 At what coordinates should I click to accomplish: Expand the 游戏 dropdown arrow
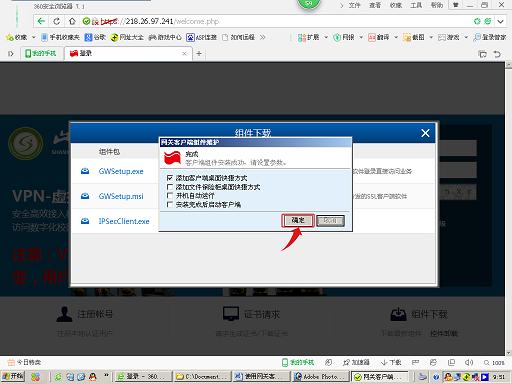point(466,37)
